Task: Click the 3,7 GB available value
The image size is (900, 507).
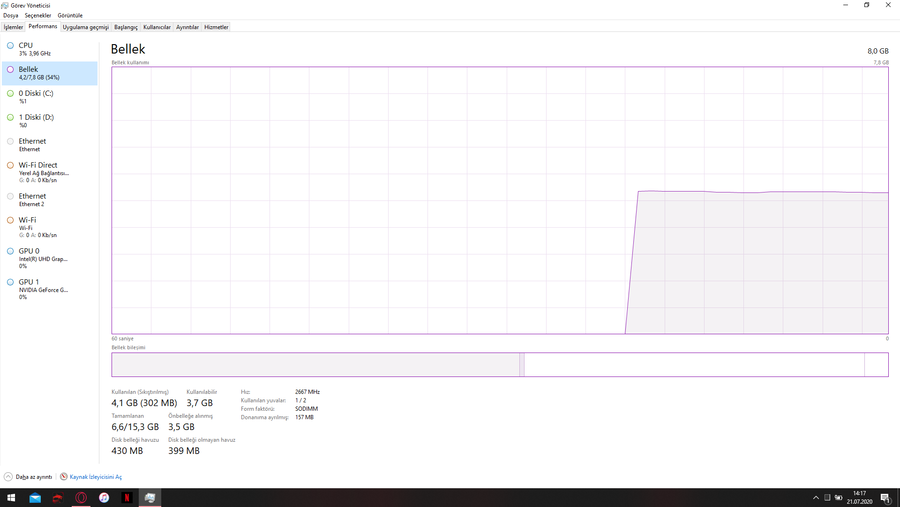Action: pos(200,403)
